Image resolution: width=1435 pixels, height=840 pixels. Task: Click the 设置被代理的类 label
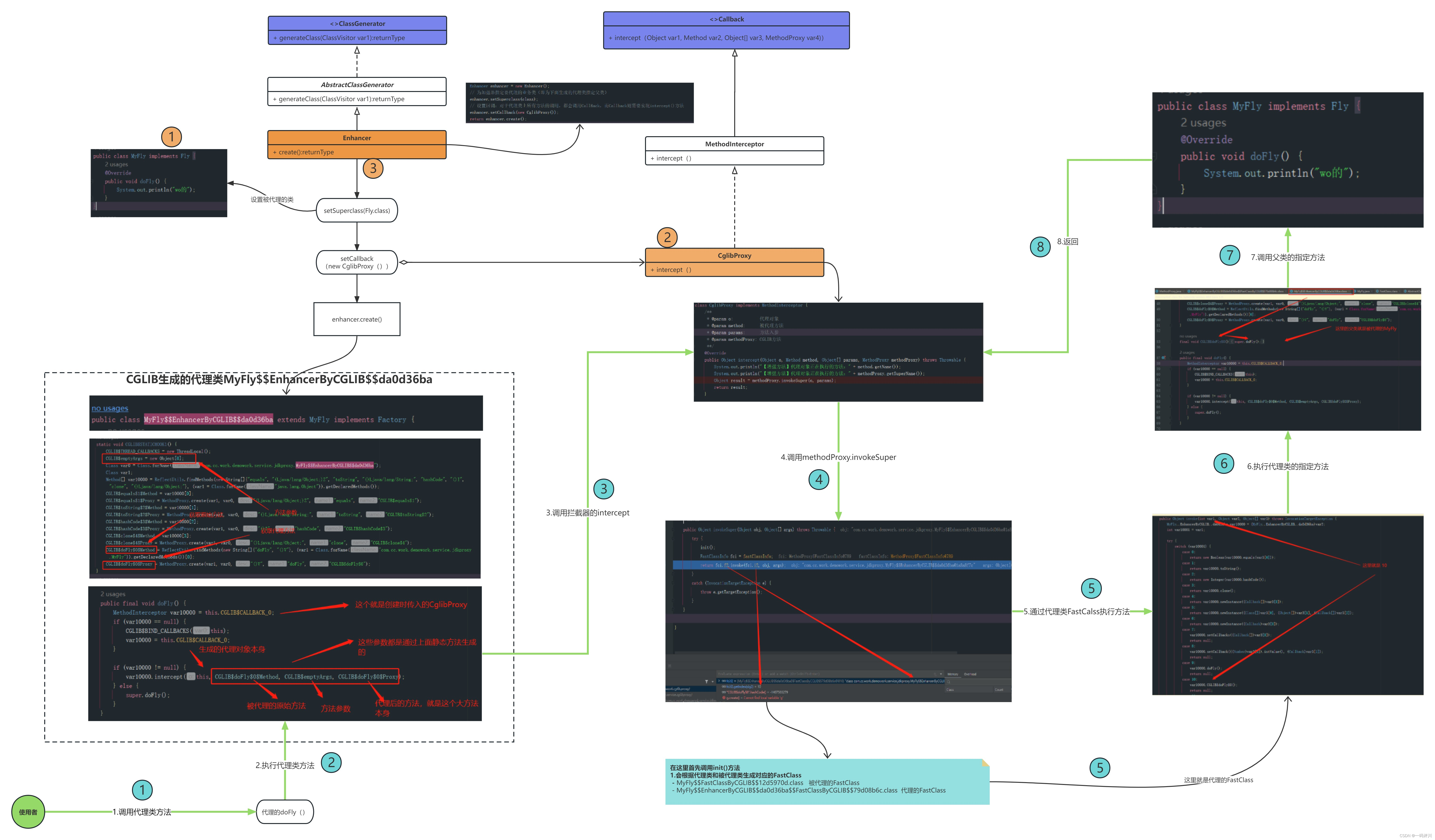point(272,200)
